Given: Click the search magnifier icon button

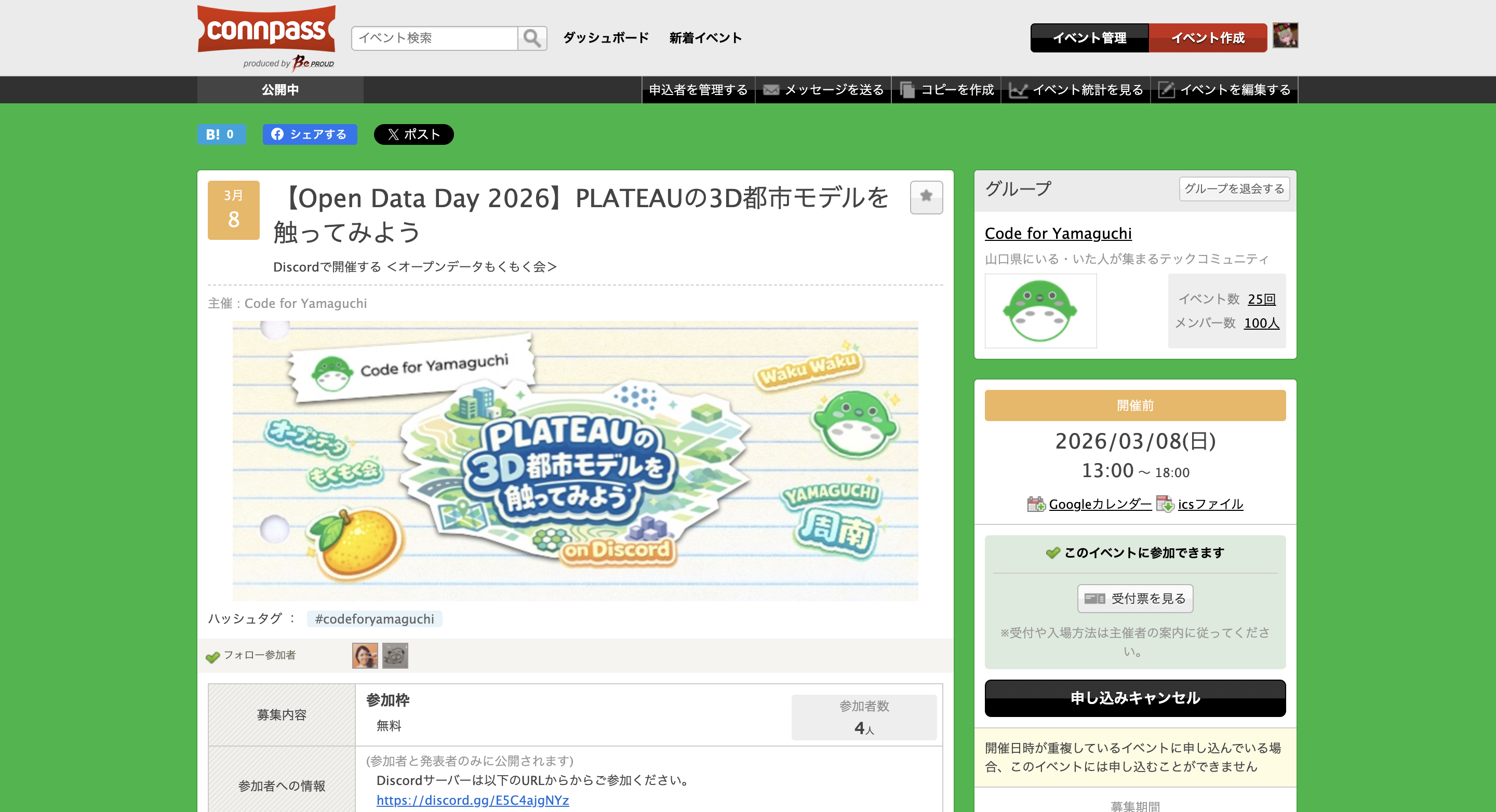Looking at the screenshot, I should tap(532, 38).
